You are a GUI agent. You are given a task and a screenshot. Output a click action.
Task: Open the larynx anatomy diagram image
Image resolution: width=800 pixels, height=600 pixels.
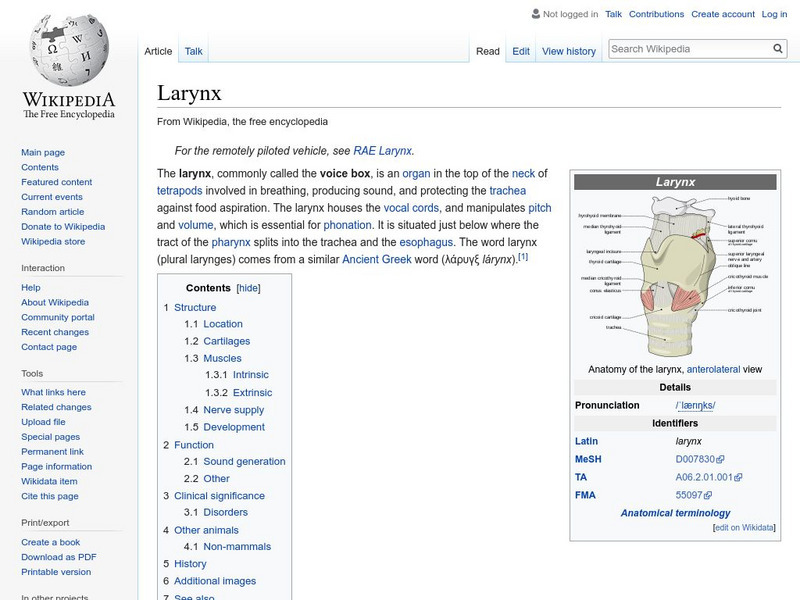[x=675, y=276]
